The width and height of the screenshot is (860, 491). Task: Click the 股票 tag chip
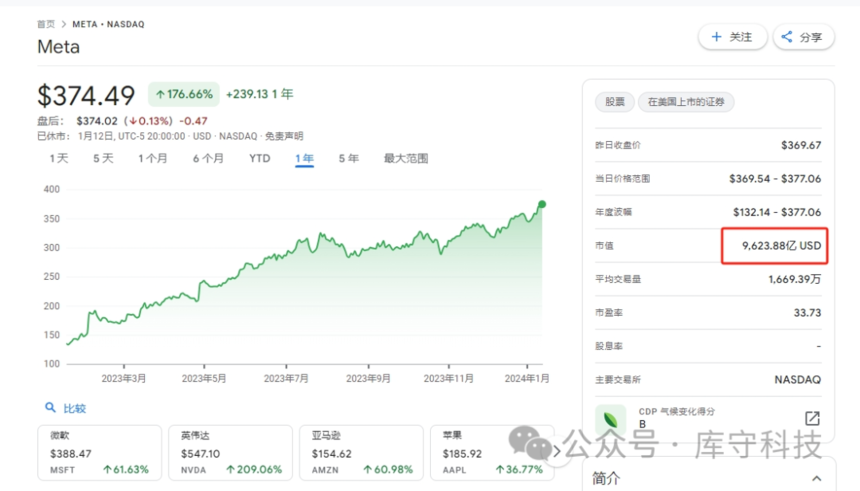coord(615,102)
